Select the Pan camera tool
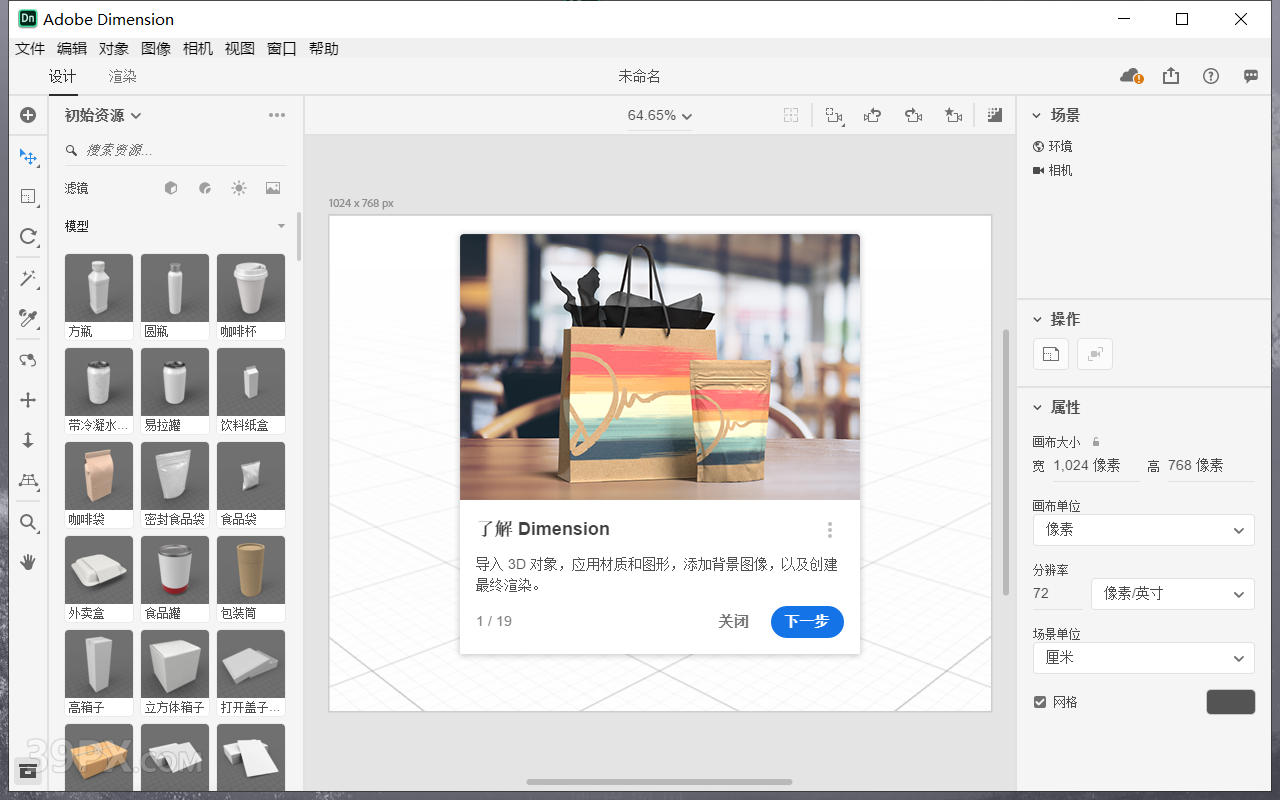This screenshot has width=1280, height=800. [28, 400]
